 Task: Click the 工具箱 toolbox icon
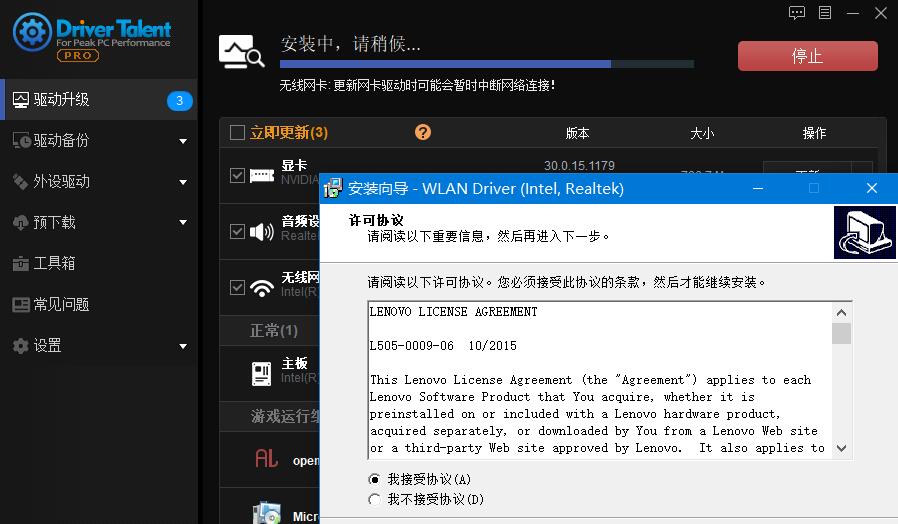coord(21,263)
